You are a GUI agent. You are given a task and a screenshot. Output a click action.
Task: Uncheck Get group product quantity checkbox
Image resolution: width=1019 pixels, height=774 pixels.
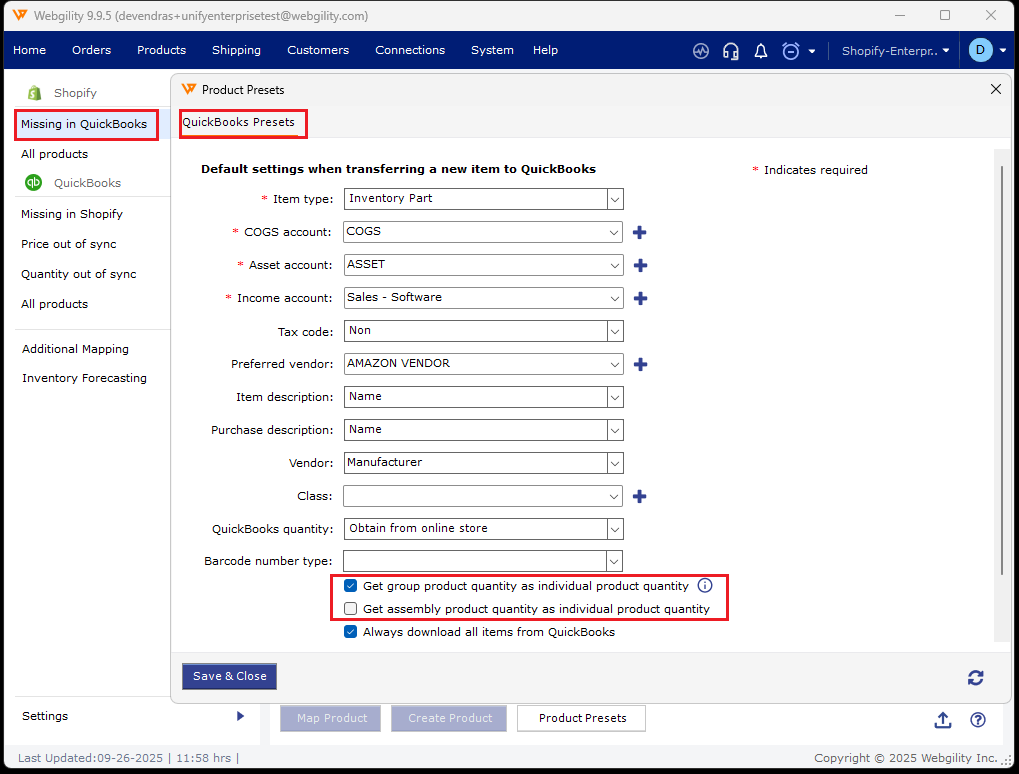(350, 586)
